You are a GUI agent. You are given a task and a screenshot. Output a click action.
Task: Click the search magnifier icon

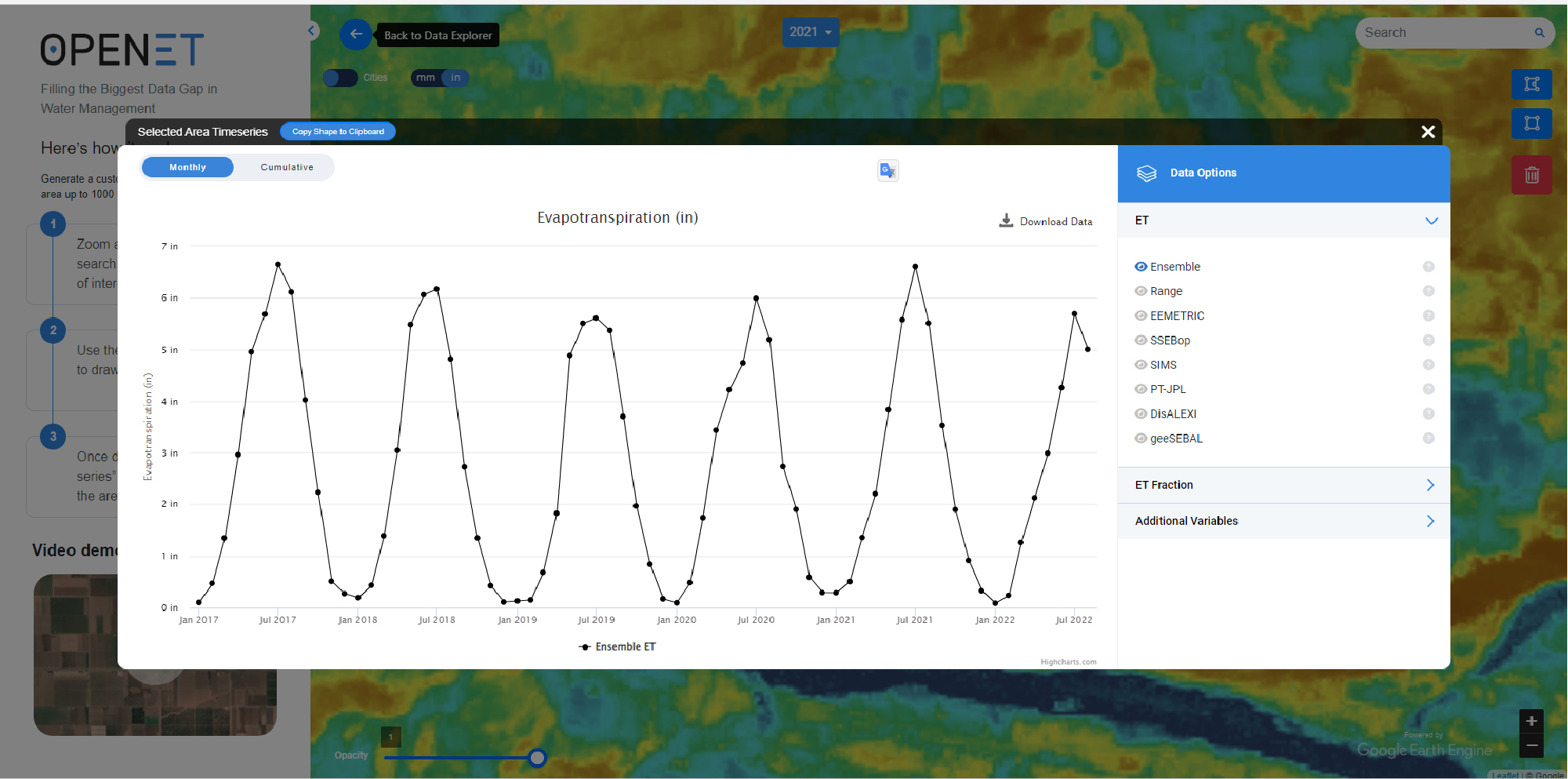(1539, 33)
